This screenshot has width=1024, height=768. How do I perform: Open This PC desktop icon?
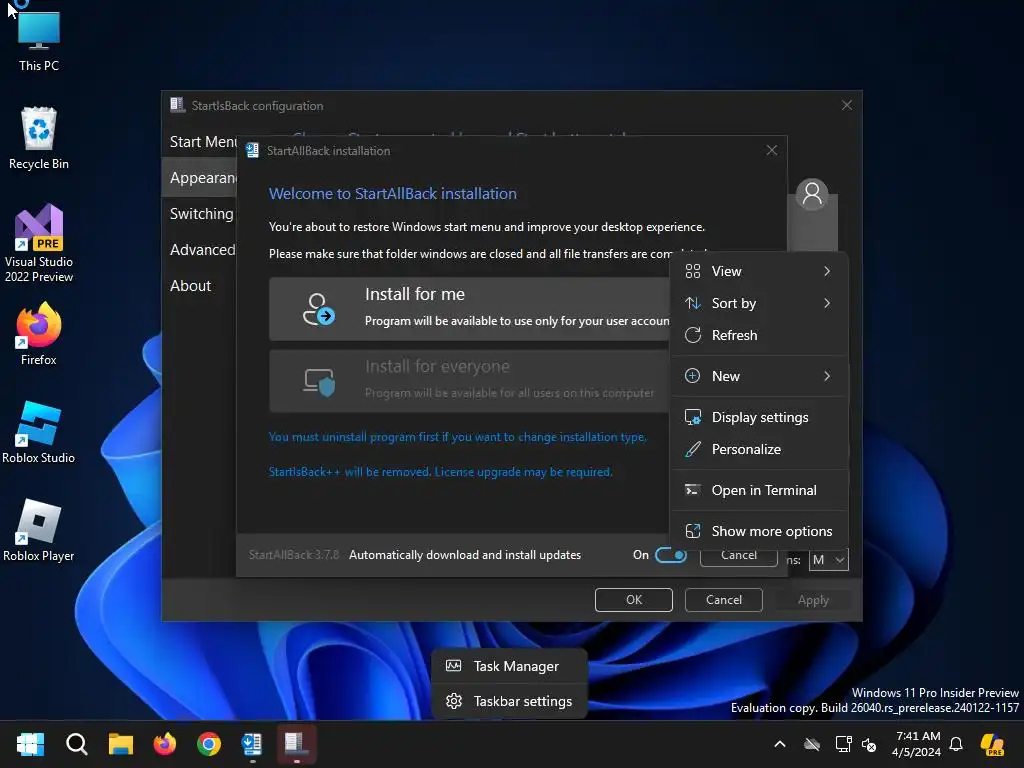[39, 40]
